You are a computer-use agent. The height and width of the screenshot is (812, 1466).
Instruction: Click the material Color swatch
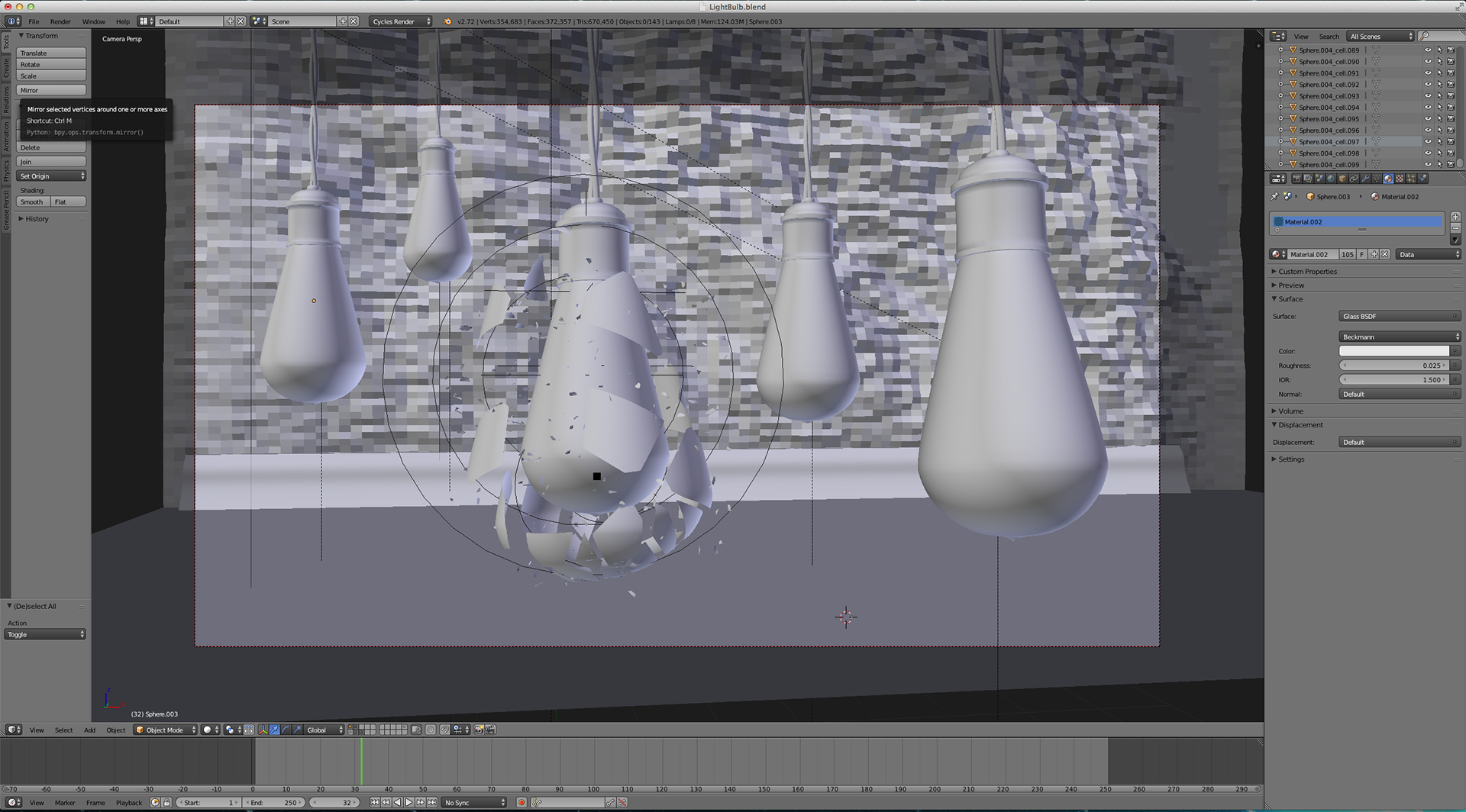click(x=1393, y=351)
